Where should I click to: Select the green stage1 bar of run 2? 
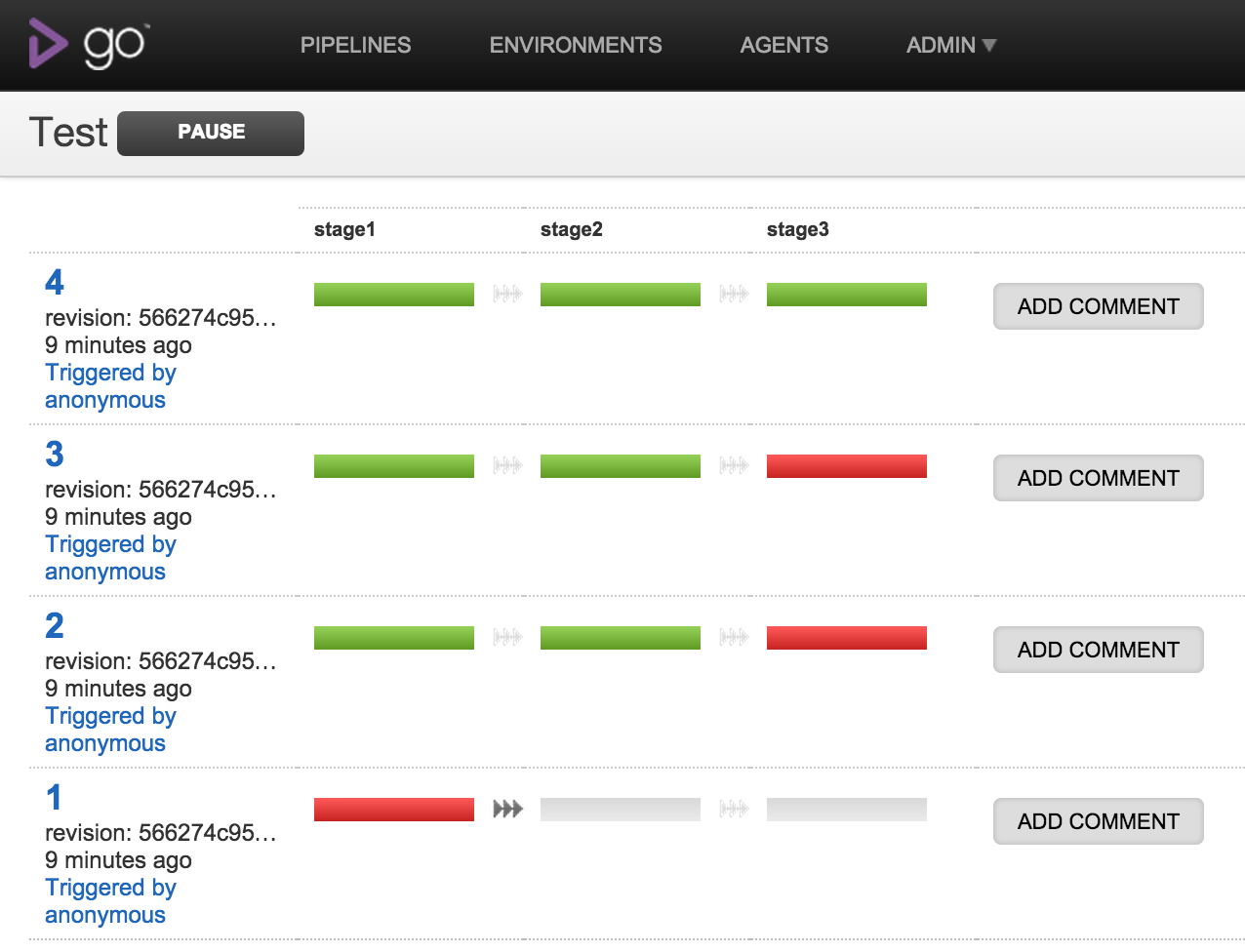(394, 638)
